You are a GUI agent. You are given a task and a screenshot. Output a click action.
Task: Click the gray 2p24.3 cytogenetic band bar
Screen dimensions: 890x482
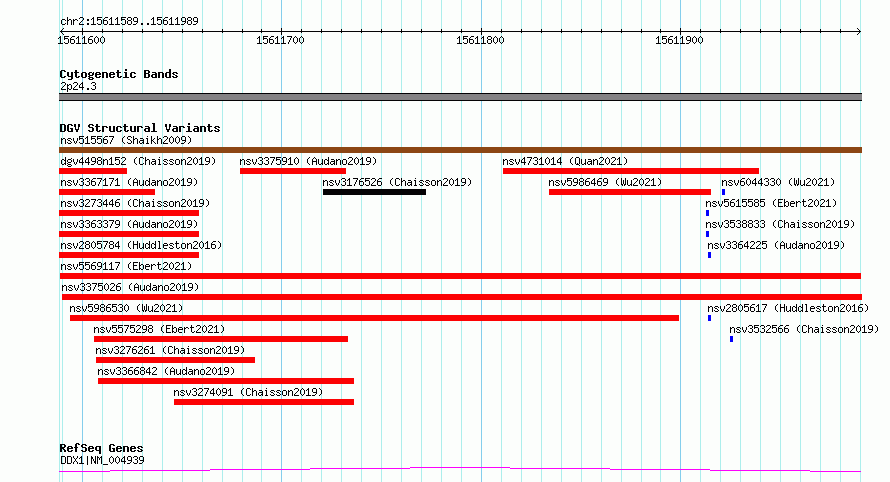tap(460, 97)
